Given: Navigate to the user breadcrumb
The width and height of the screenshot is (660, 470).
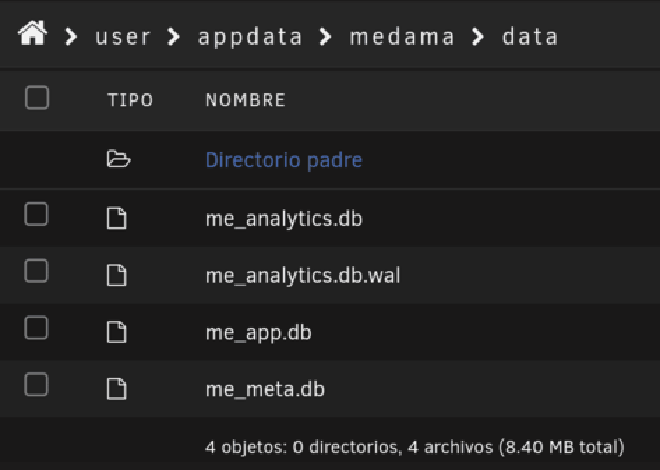Looking at the screenshot, I should point(122,37).
